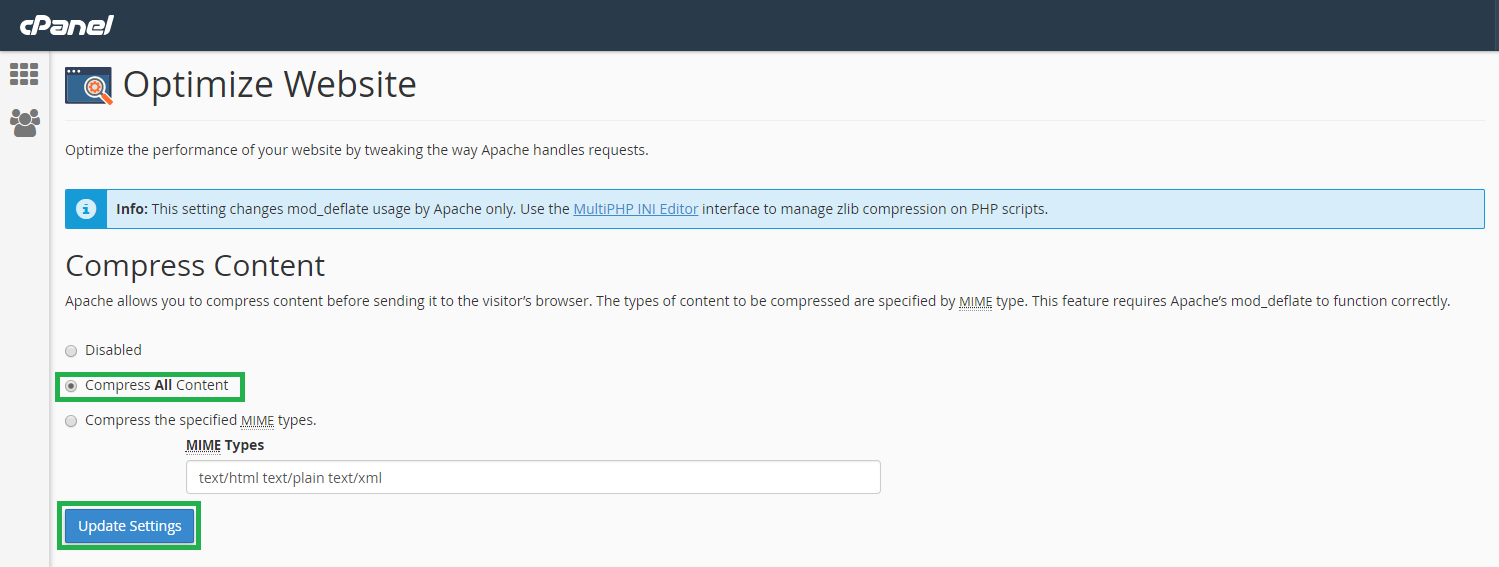Screen dimensions: 1499x567
Task: Click the bold "Info:" text in notice
Action: 132,209
